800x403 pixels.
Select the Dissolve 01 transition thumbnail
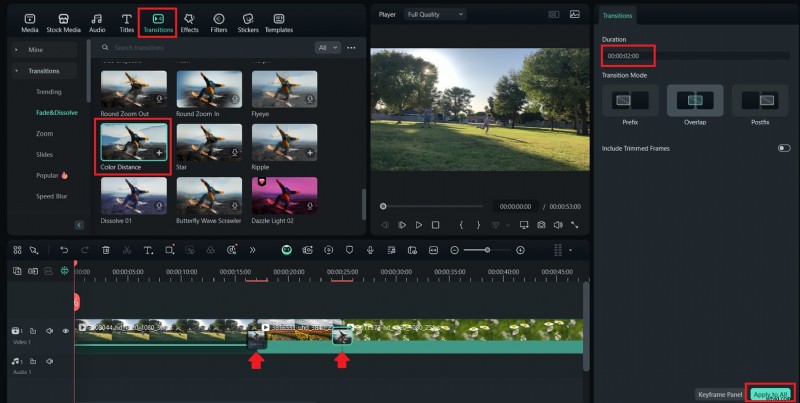click(134, 195)
